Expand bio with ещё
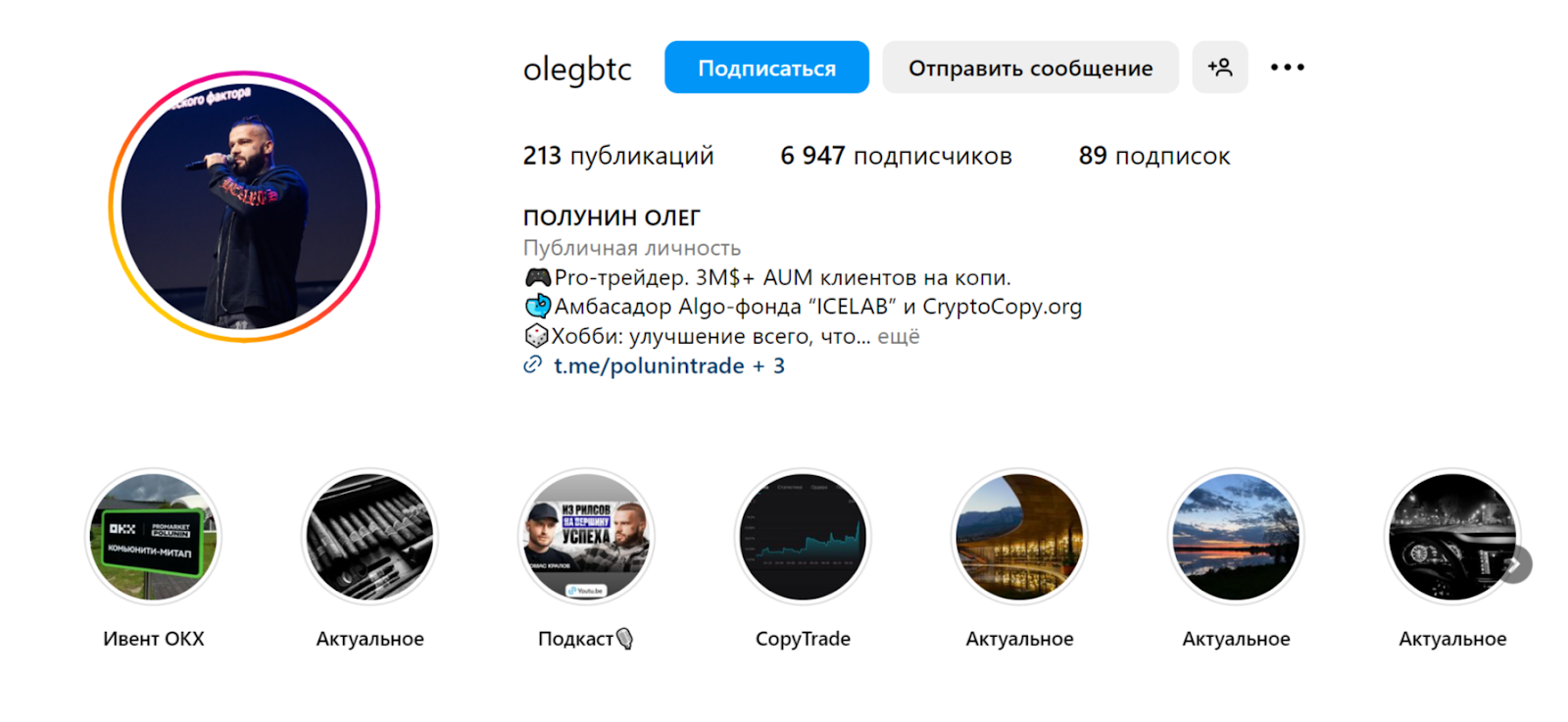The width and height of the screenshot is (1568, 722). tap(899, 337)
